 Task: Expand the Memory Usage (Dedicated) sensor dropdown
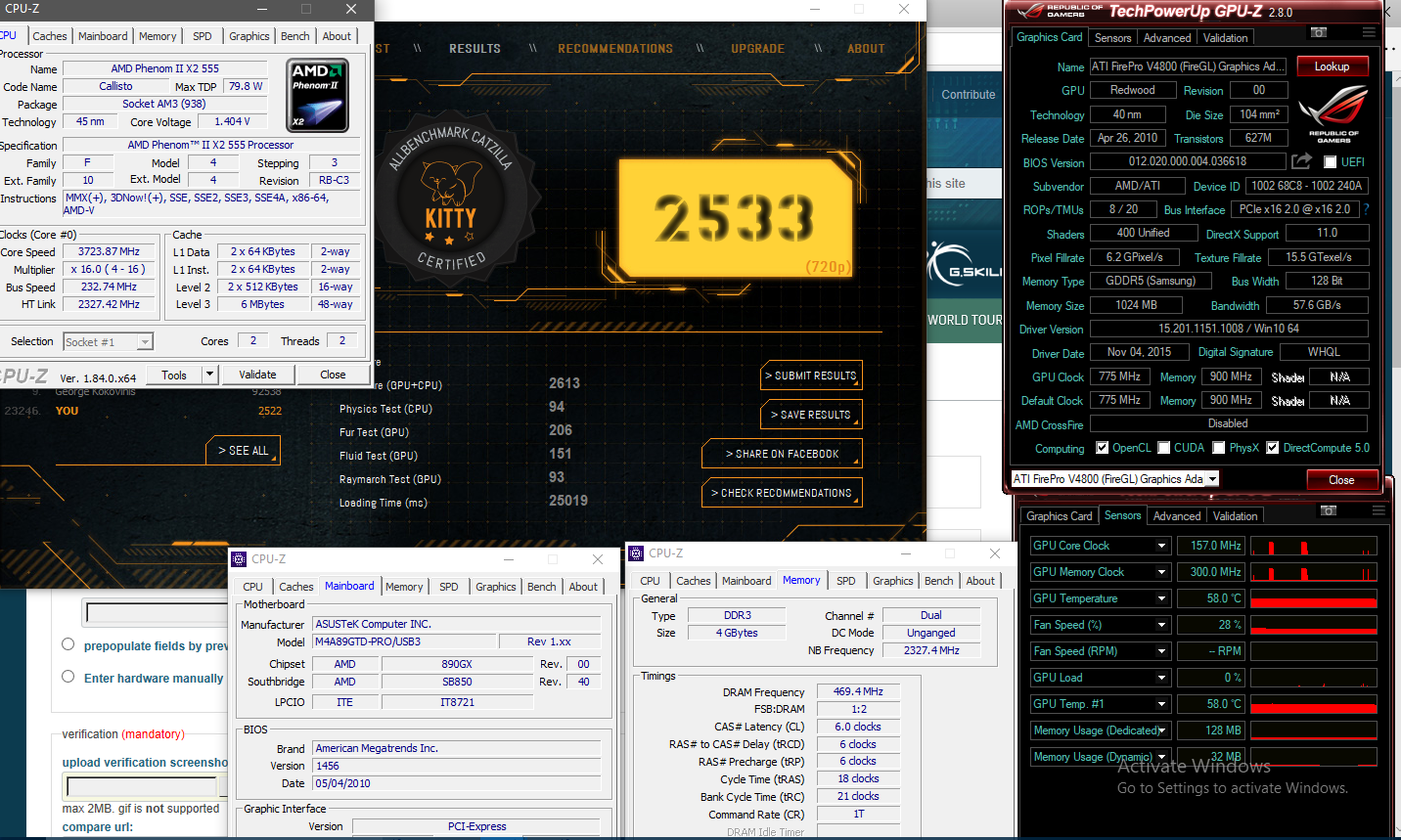pyautogui.click(x=1162, y=730)
